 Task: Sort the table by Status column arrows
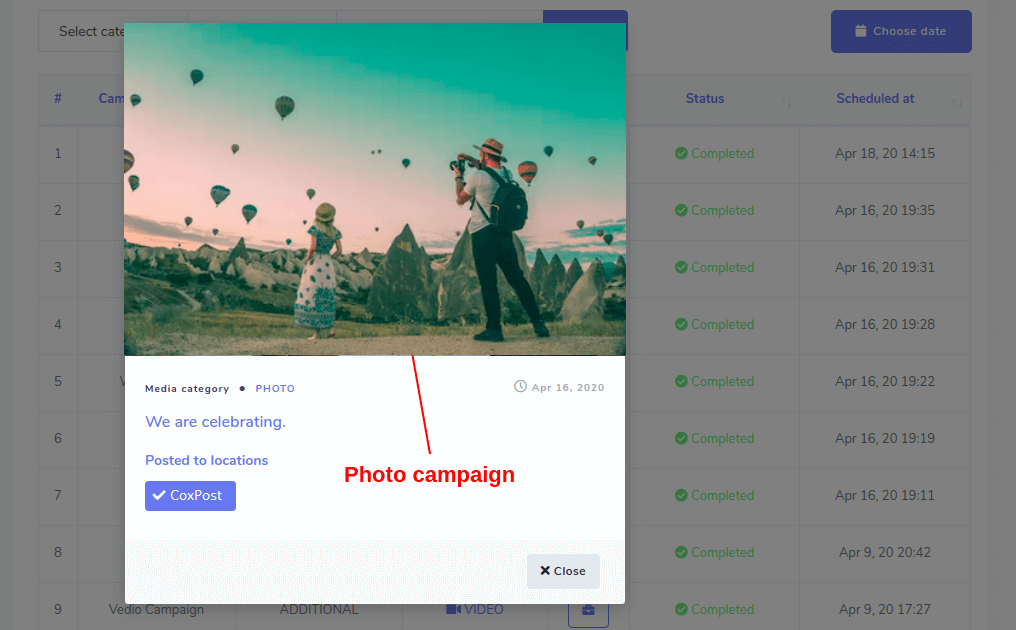[x=785, y=101]
